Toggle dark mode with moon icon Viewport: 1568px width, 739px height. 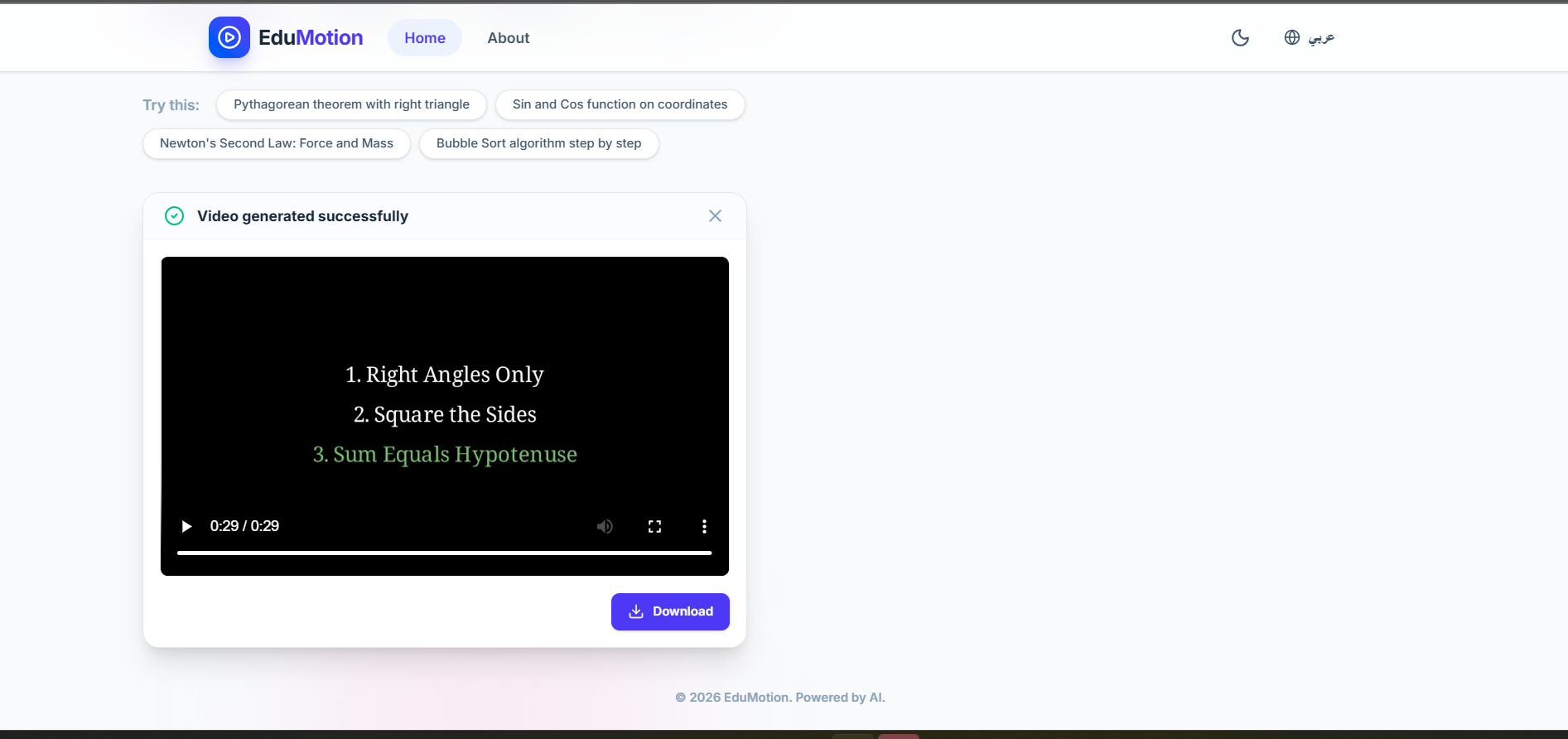(x=1240, y=37)
